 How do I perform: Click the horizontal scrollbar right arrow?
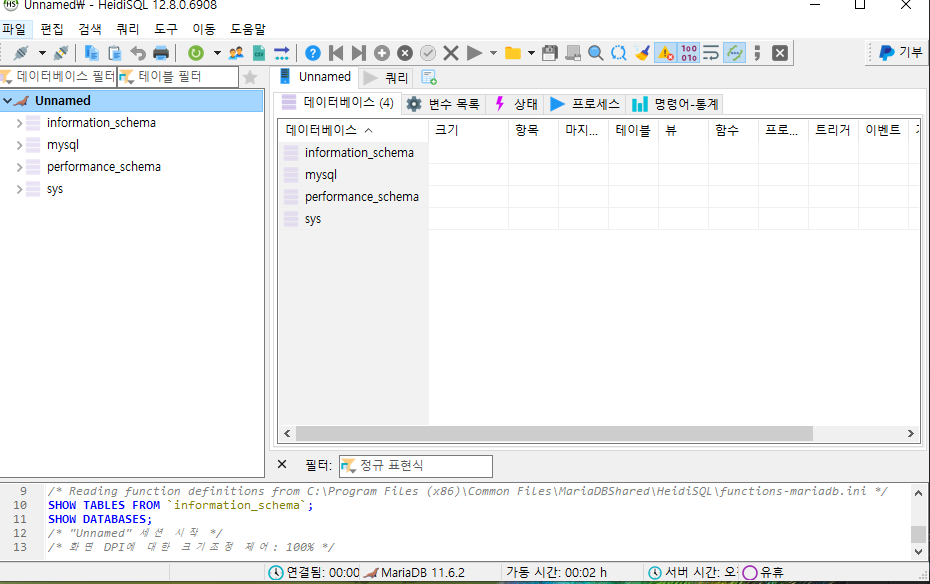(910, 433)
